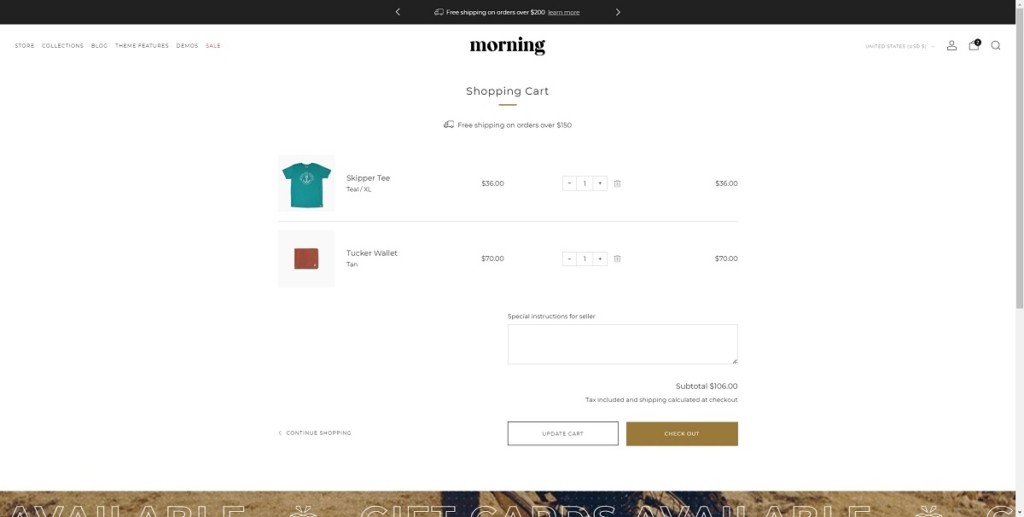The height and width of the screenshot is (517, 1024).
Task: Decrease Skipper Tee quantity with minus
Action: click(x=569, y=184)
